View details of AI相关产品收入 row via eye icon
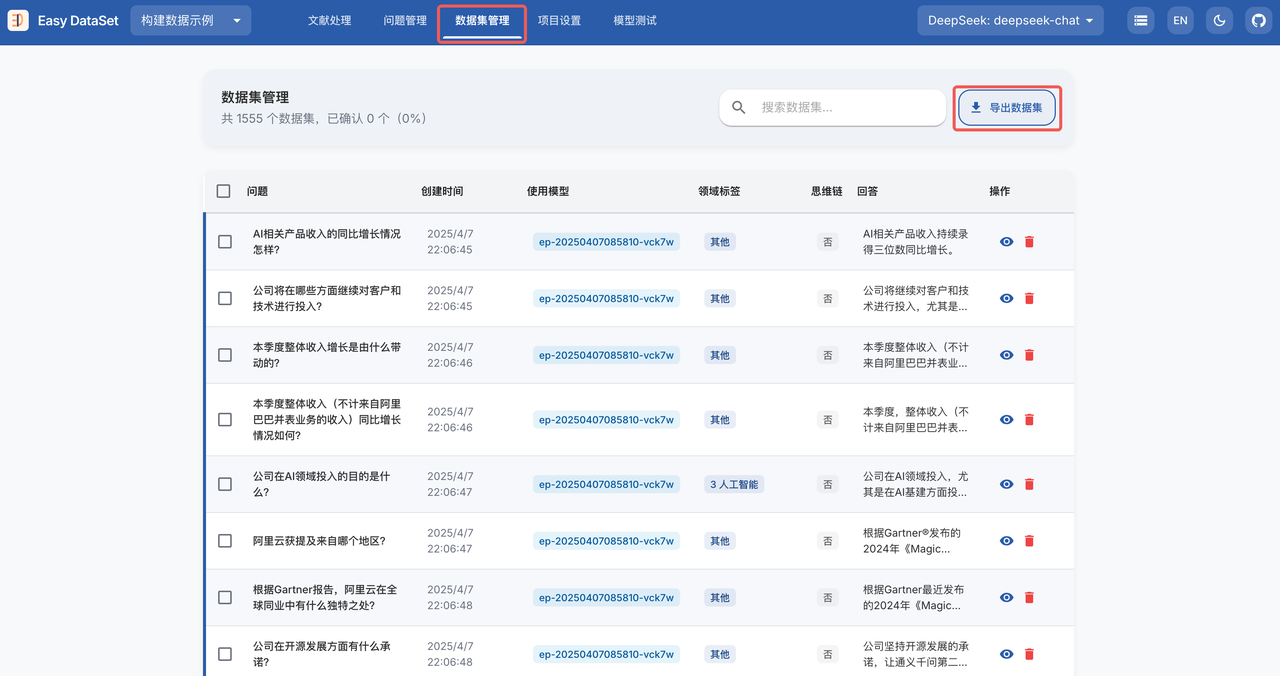Viewport: 1280px width, 676px height. pos(1007,242)
